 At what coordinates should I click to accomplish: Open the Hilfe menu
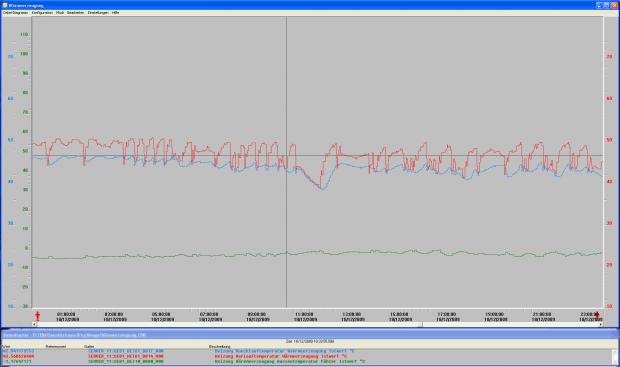(x=115, y=13)
